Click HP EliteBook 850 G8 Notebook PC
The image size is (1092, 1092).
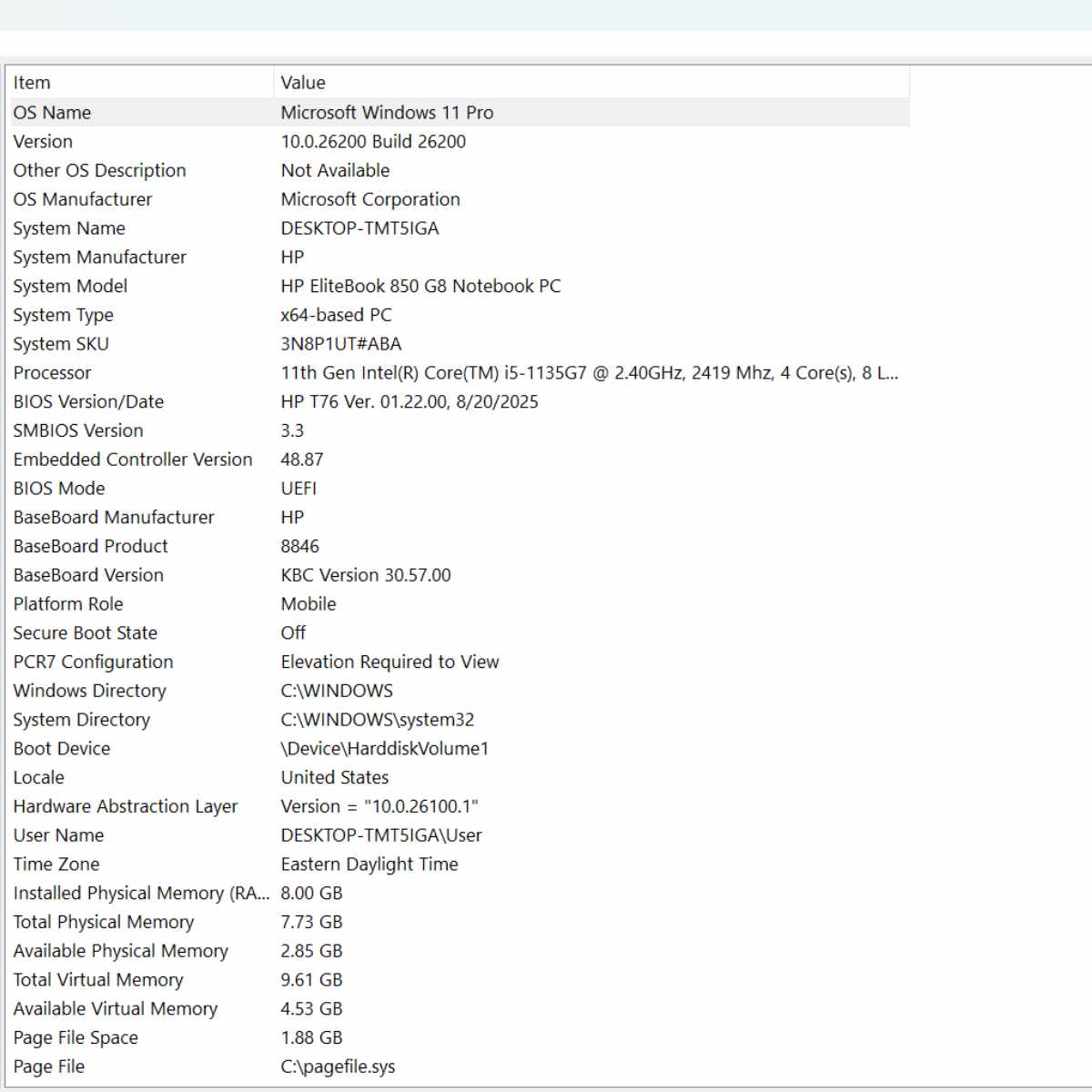[420, 287]
